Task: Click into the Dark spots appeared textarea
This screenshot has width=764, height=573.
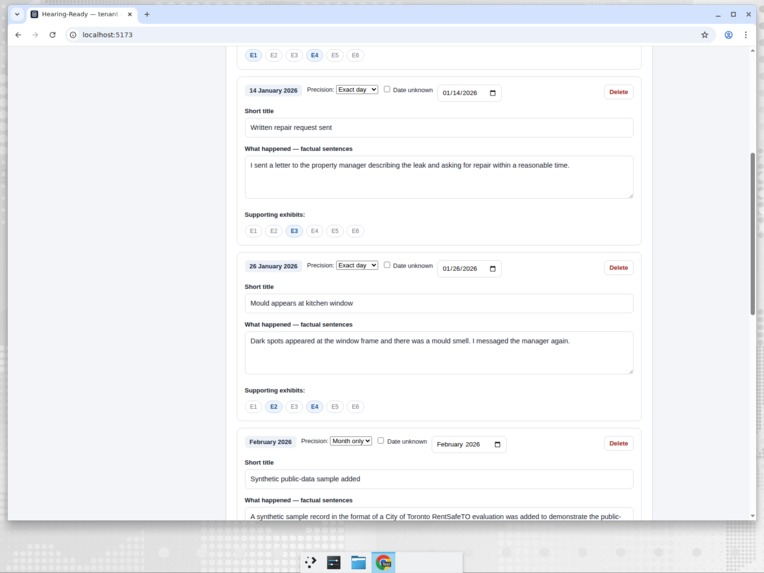Action: (x=439, y=353)
